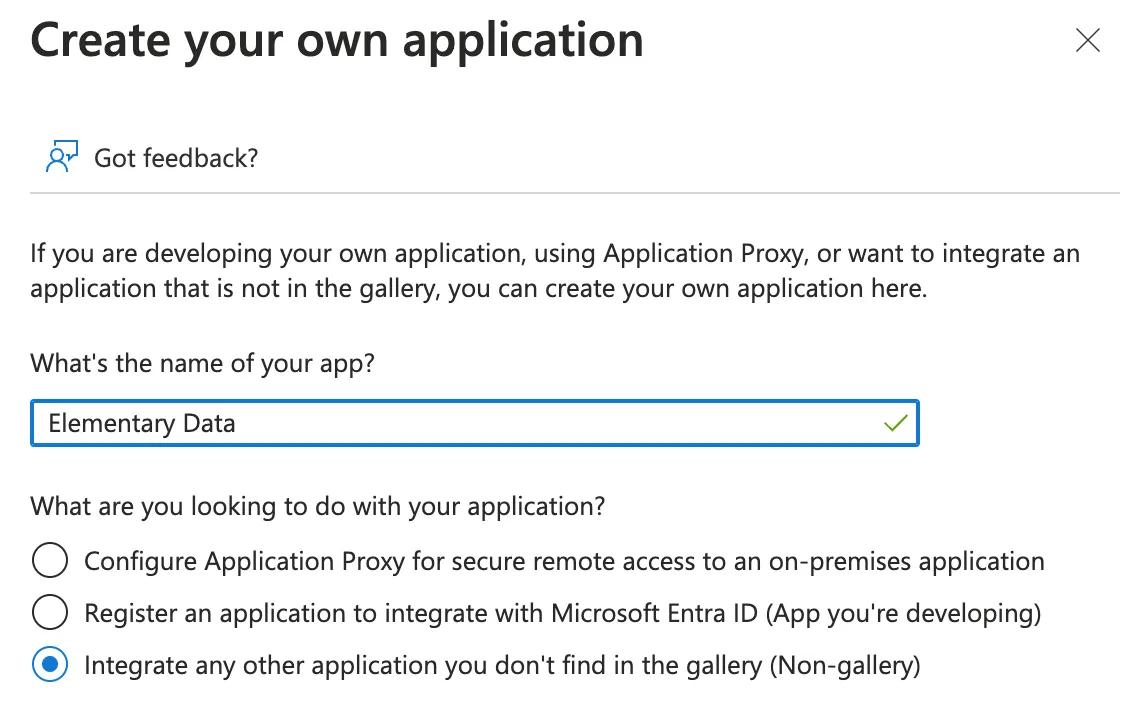The width and height of the screenshot is (1132, 712).
Task: Open the Got feedback? link
Action: pyautogui.click(x=175, y=158)
